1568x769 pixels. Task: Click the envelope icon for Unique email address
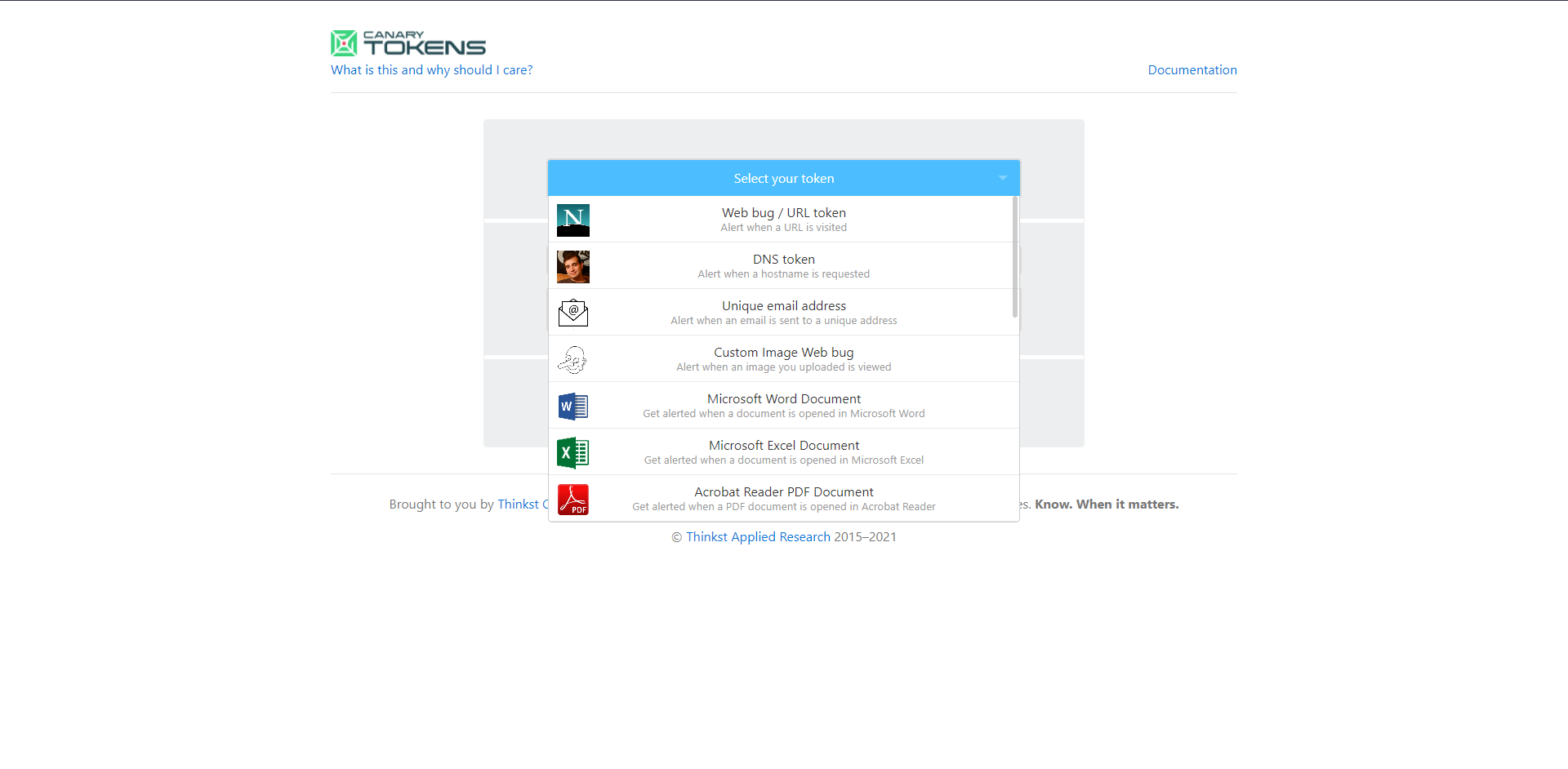pyautogui.click(x=573, y=313)
